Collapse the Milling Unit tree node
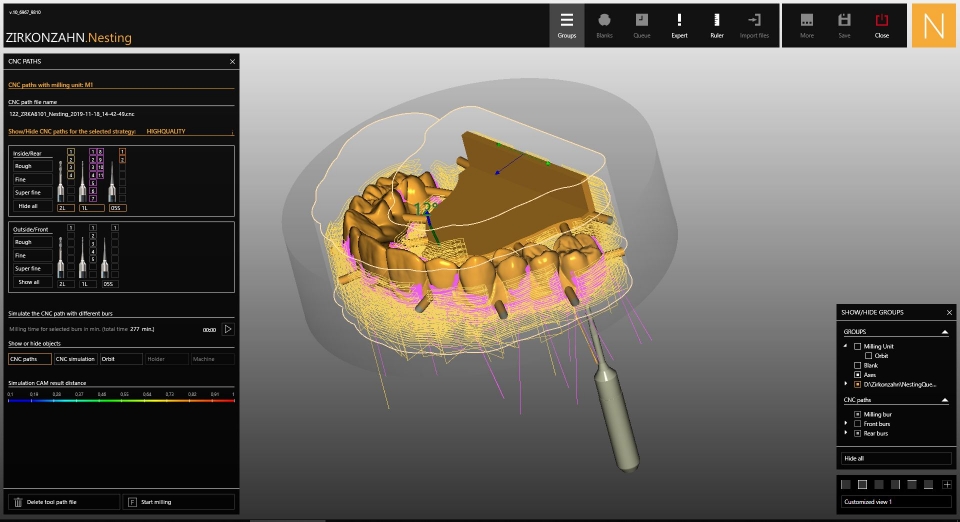Viewport: 960px width, 522px height. 846,346
